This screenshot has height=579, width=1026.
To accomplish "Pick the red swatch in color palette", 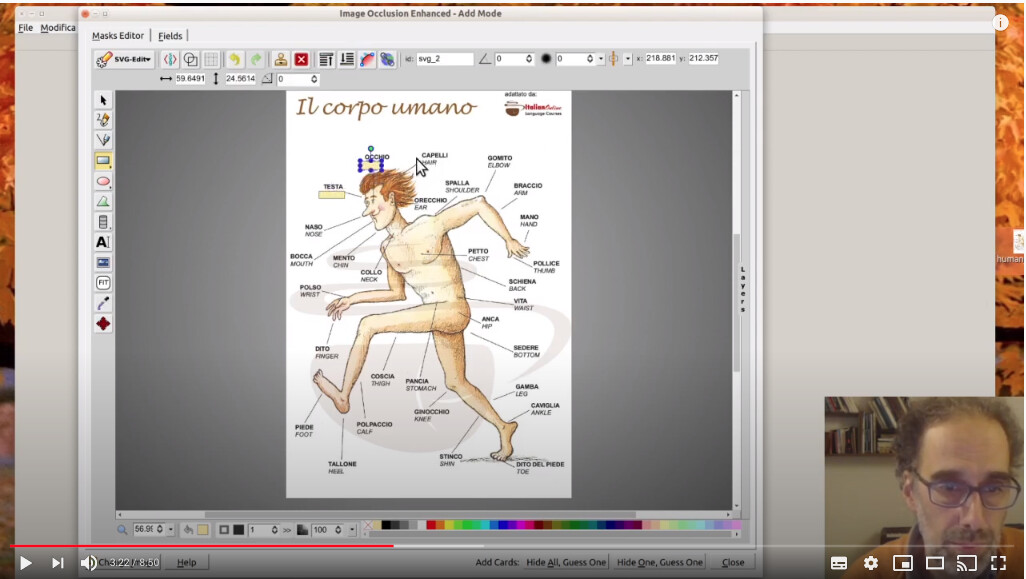I will pyautogui.click(x=431, y=525).
